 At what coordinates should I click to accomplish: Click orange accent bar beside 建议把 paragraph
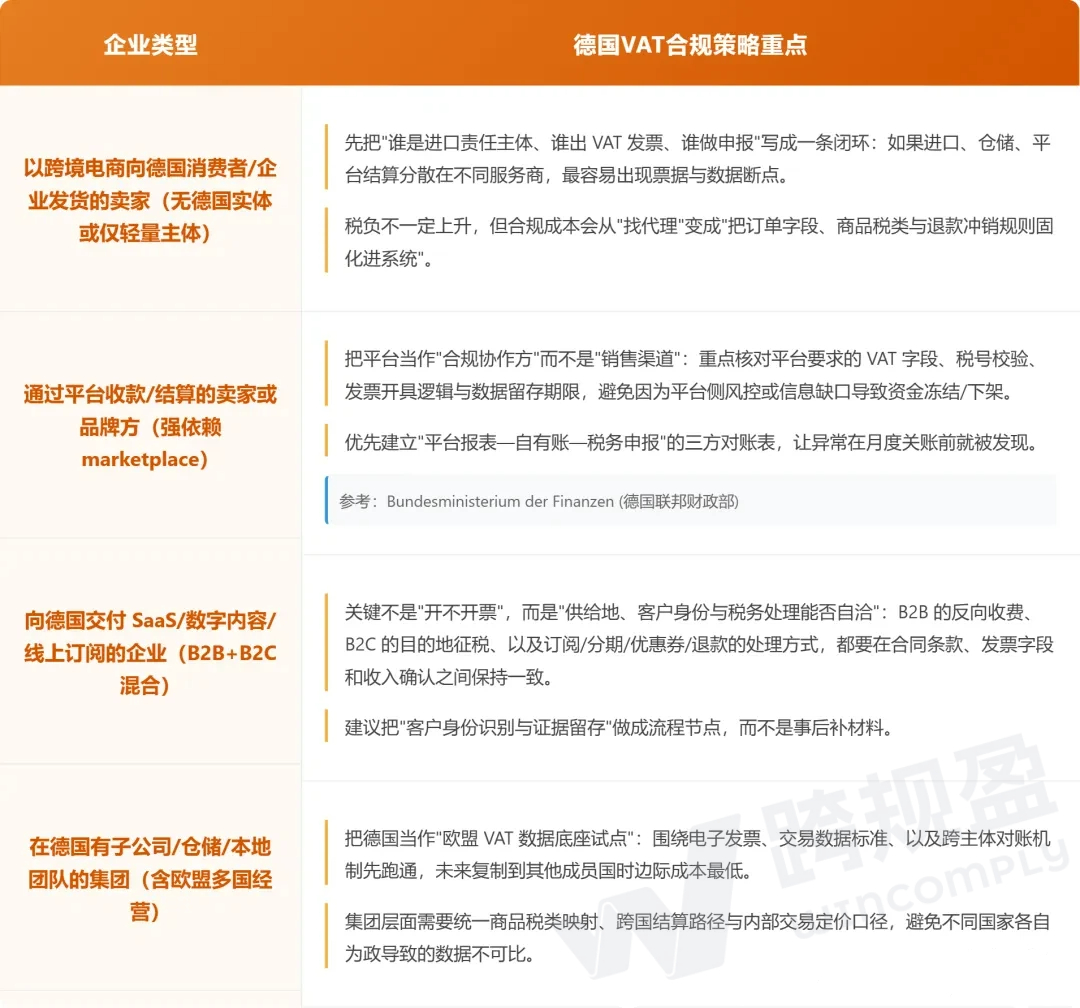point(327,727)
